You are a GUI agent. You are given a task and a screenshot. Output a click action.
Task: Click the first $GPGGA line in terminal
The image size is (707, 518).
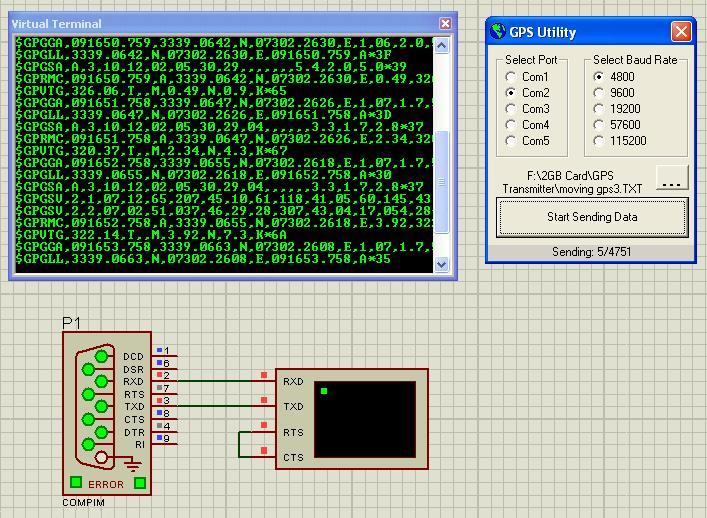tap(224, 43)
